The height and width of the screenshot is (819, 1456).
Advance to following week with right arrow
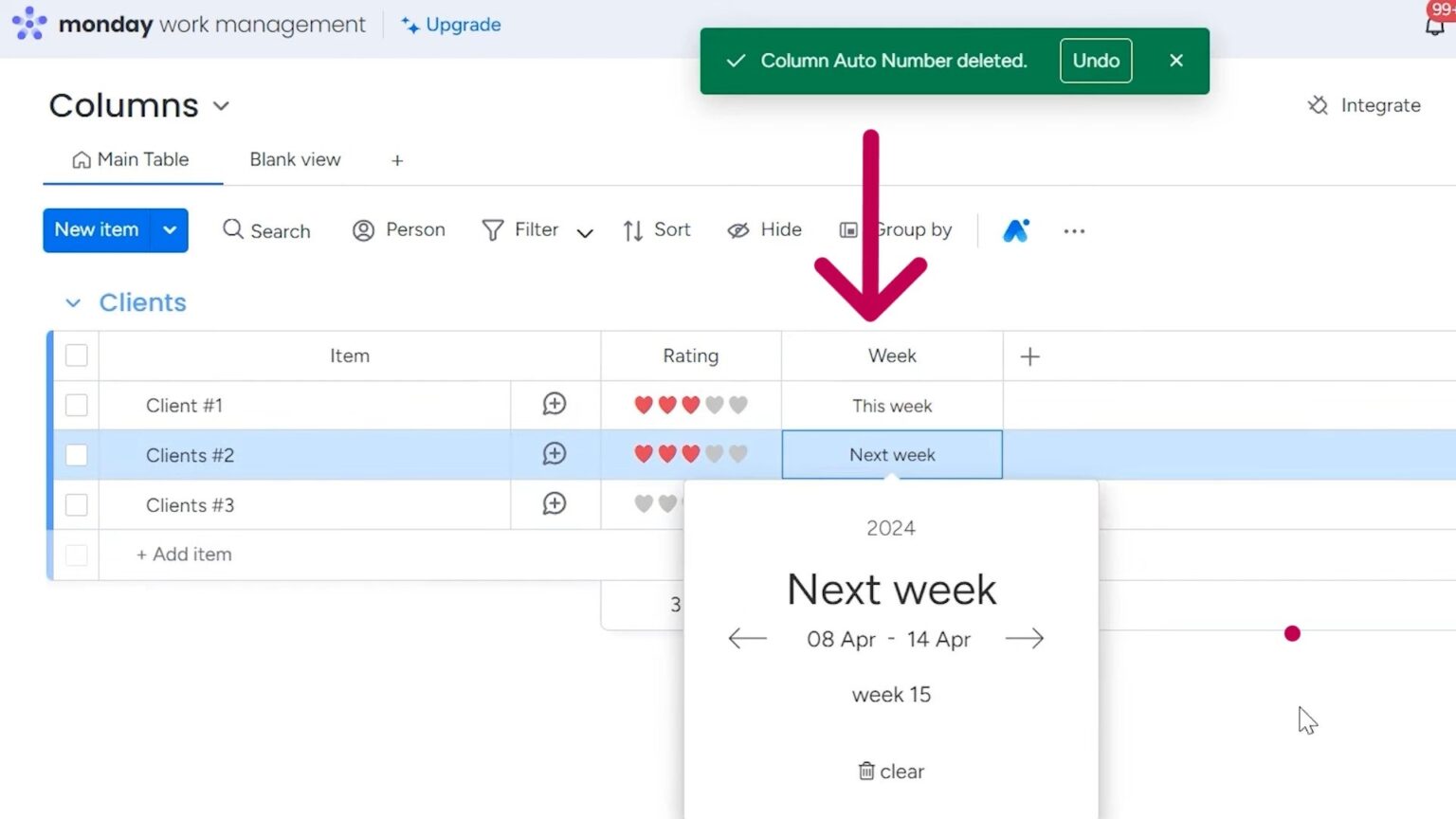click(x=1024, y=639)
